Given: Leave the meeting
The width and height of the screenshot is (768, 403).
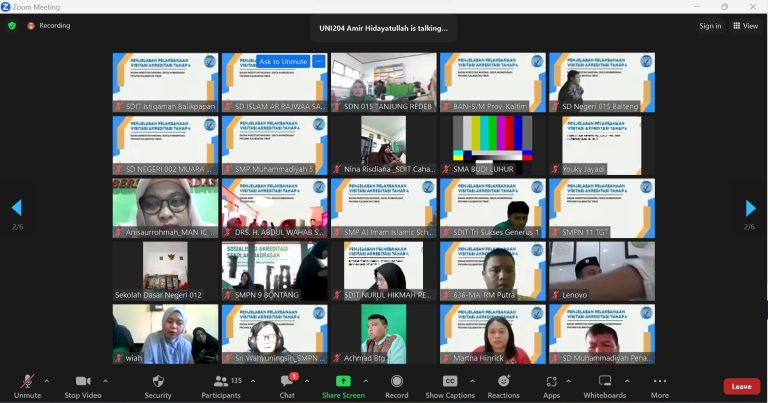Looking at the screenshot, I should click(x=741, y=386).
